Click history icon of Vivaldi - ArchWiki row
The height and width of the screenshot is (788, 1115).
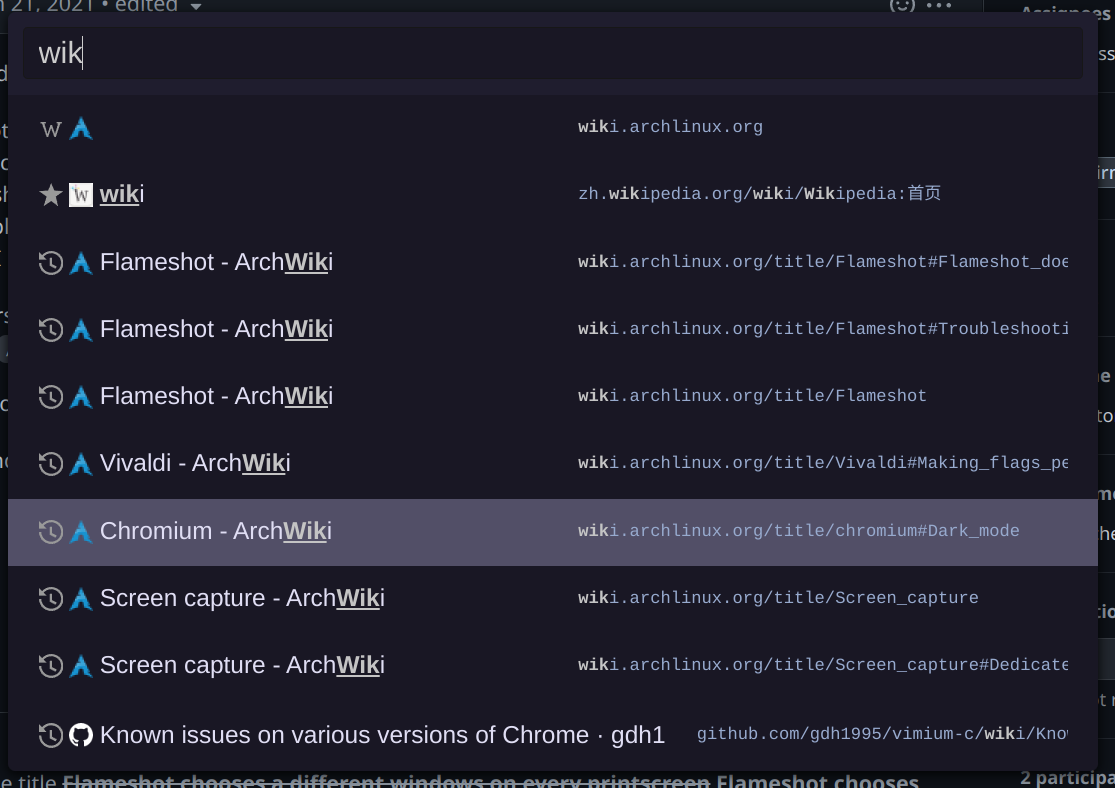pyautogui.click(x=50, y=464)
